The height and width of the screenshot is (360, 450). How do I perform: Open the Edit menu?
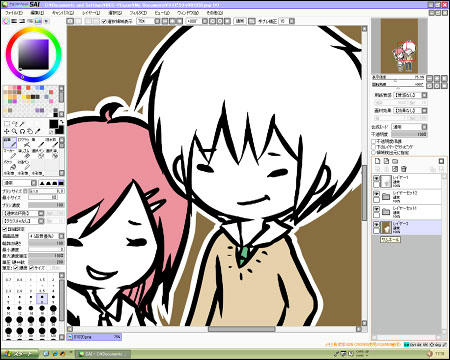coord(37,13)
